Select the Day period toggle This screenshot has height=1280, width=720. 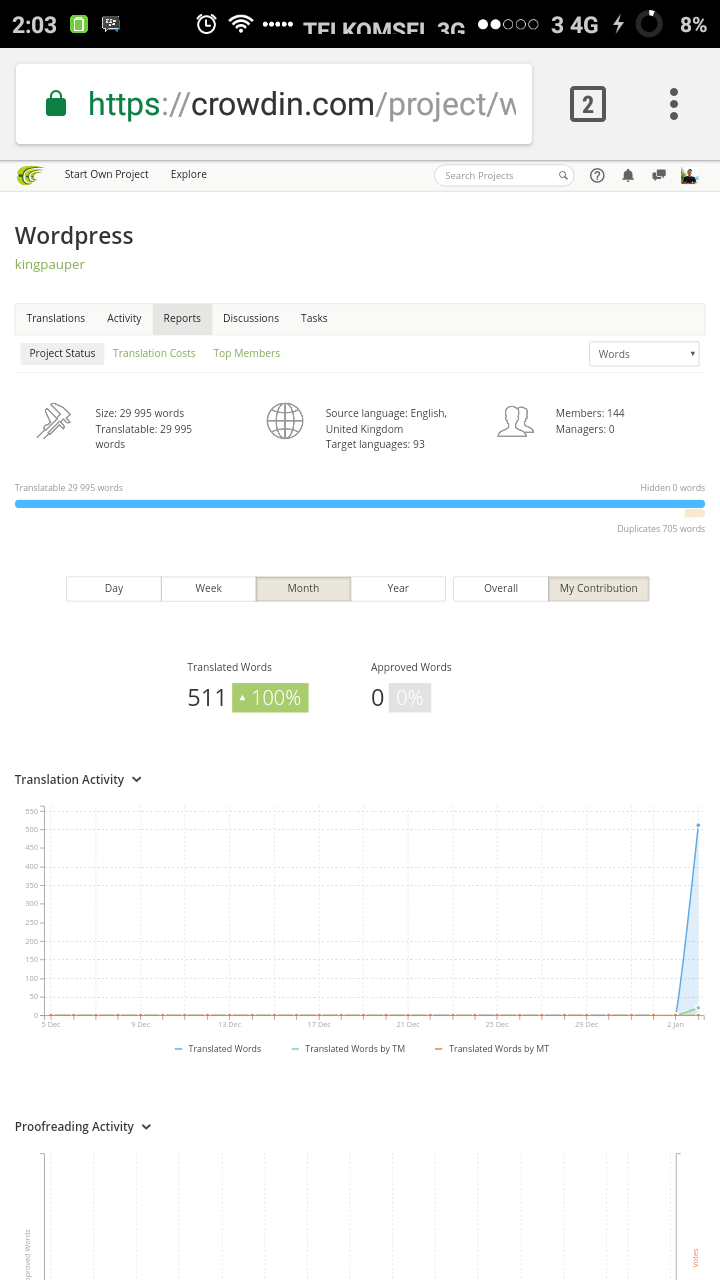click(114, 588)
